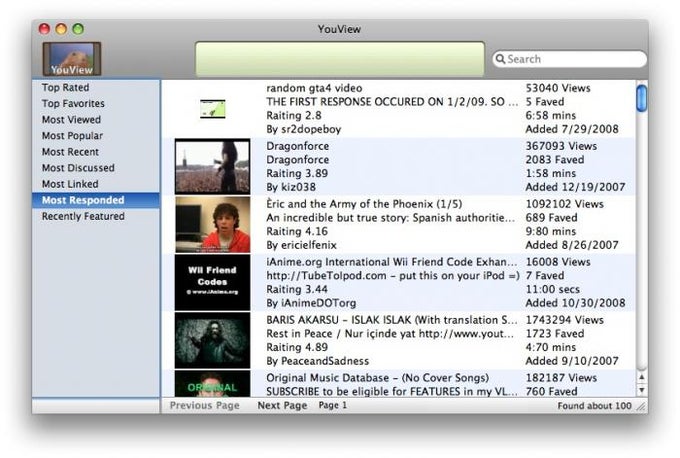Click the author 'By PeaceandSadness'
Screen dimensions: 680x458
click(x=317, y=361)
